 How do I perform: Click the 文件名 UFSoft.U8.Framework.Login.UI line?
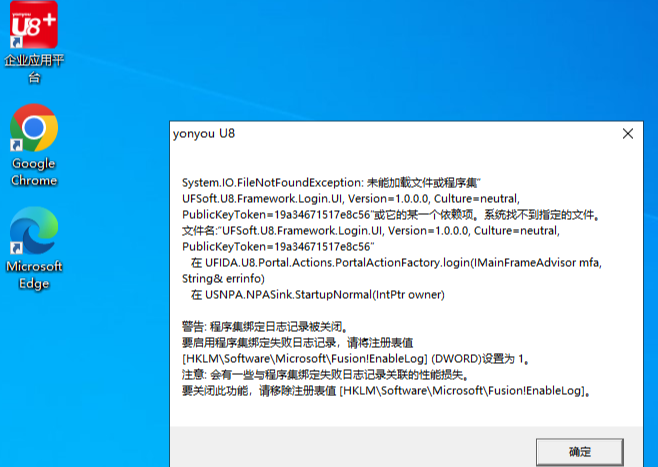(x=371, y=230)
